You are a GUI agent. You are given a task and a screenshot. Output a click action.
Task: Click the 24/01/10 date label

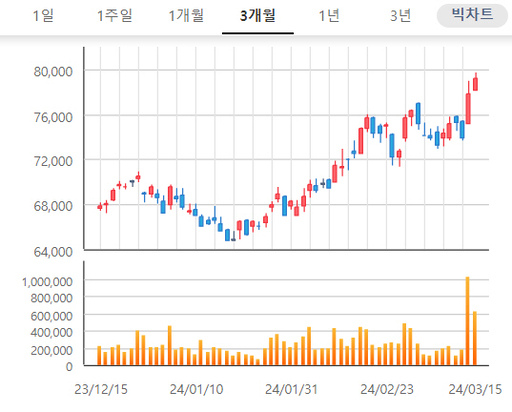[x=196, y=389]
